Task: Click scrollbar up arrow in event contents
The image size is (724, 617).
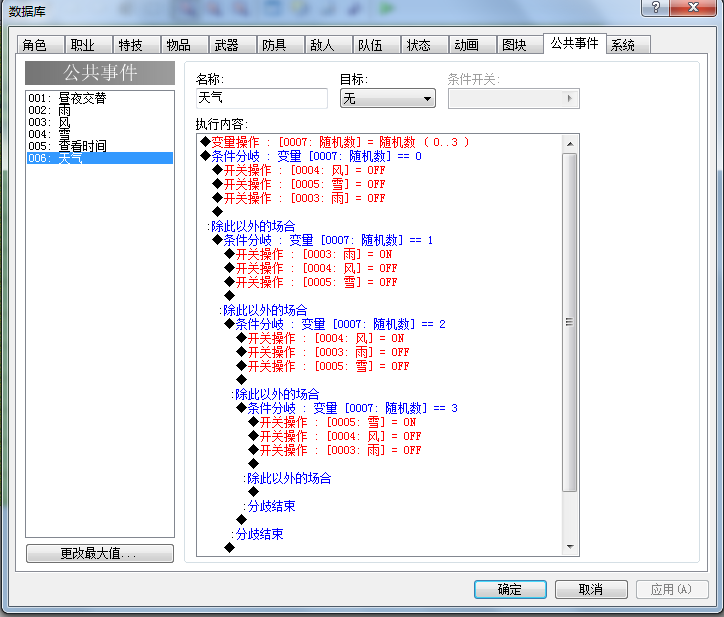Action: coord(570,144)
